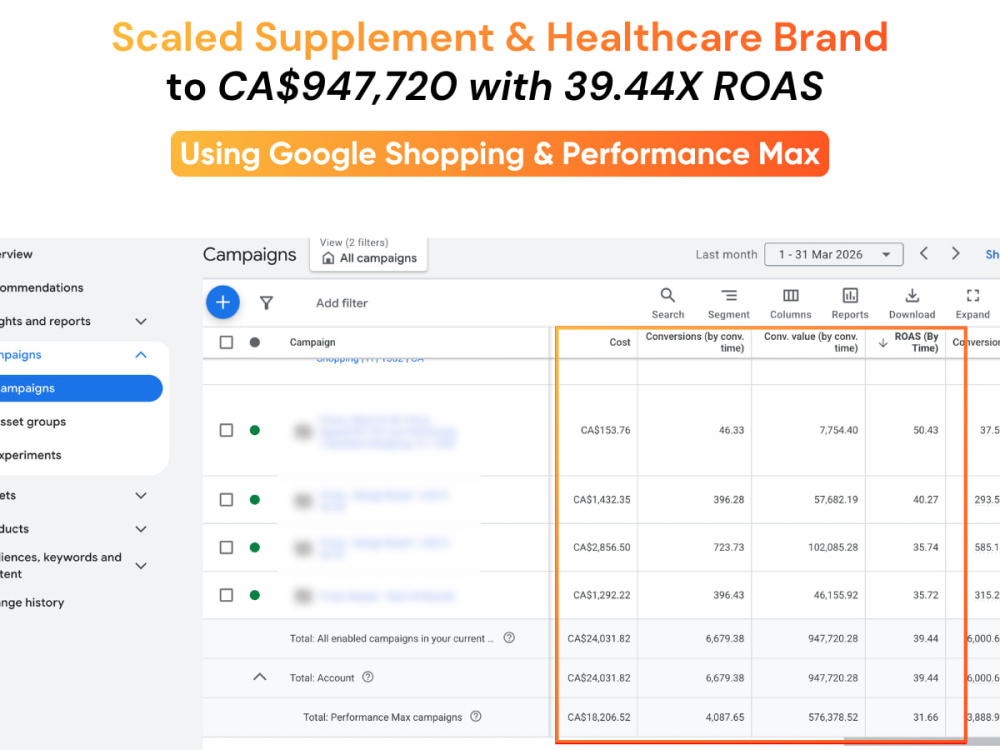The height and width of the screenshot is (750, 1000).
Task: Click the 396.28 conversions cell
Action: 728,499
